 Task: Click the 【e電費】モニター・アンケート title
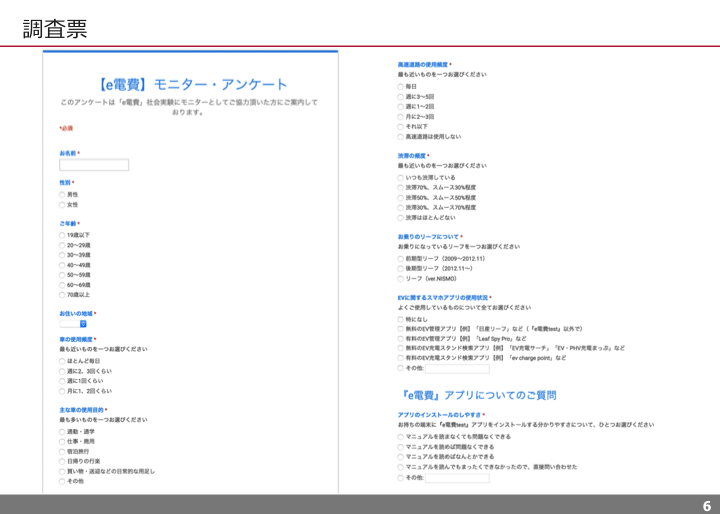click(191, 85)
